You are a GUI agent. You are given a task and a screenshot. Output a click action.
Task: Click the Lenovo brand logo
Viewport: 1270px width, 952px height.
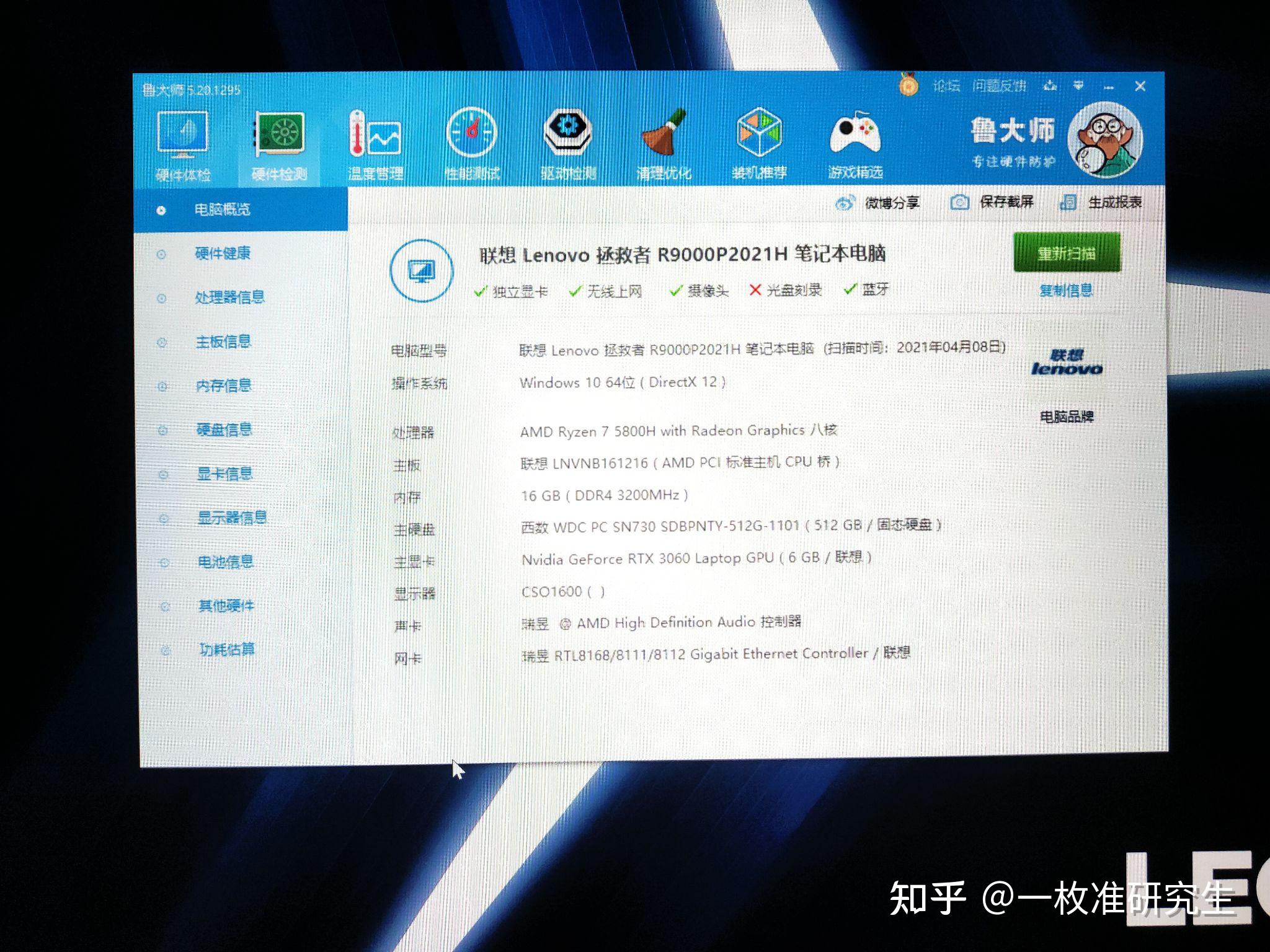click(1067, 363)
